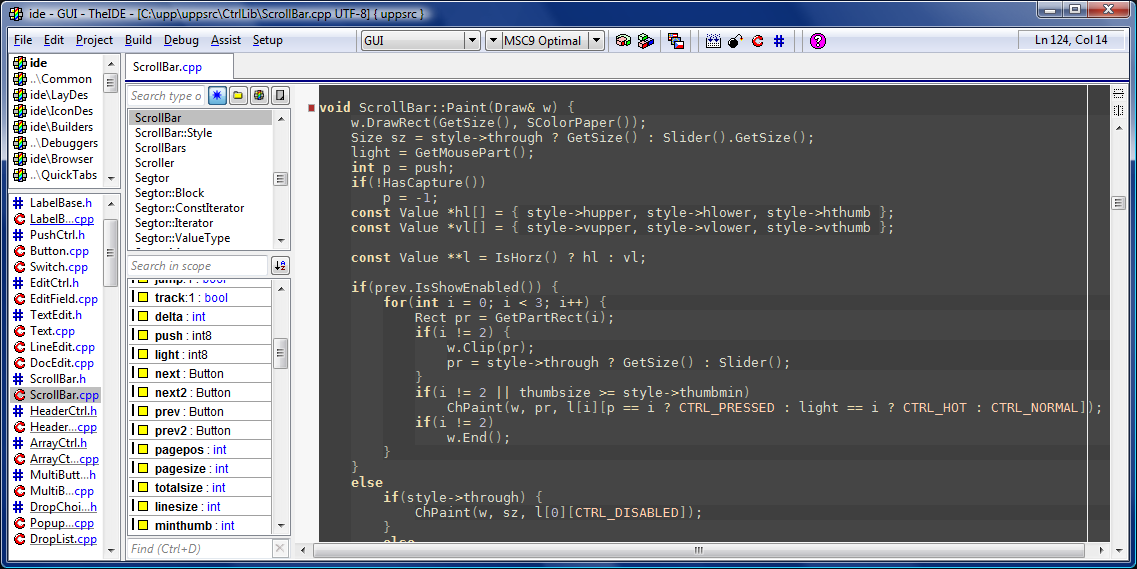Toggle the sort A-Z button beside scope search

[x=280, y=266]
